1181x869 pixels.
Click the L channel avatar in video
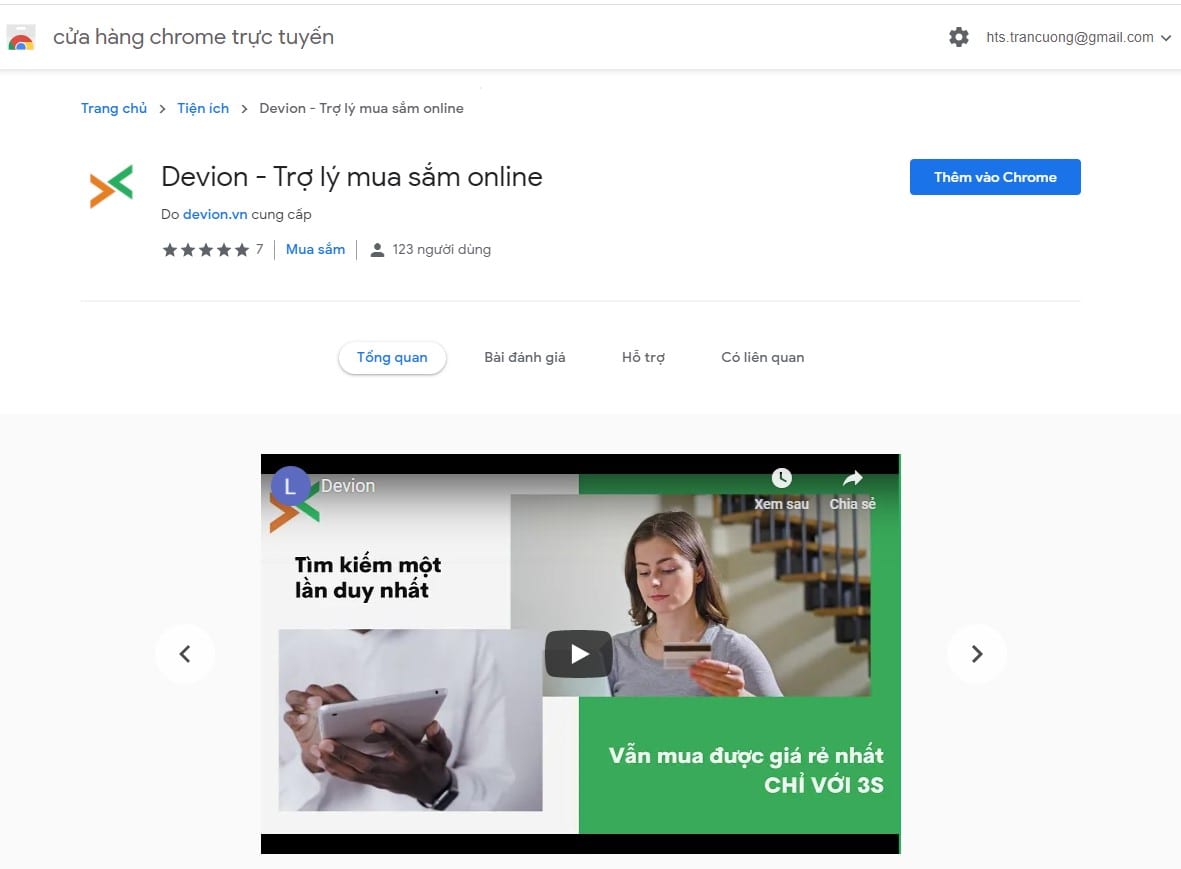[x=290, y=486]
